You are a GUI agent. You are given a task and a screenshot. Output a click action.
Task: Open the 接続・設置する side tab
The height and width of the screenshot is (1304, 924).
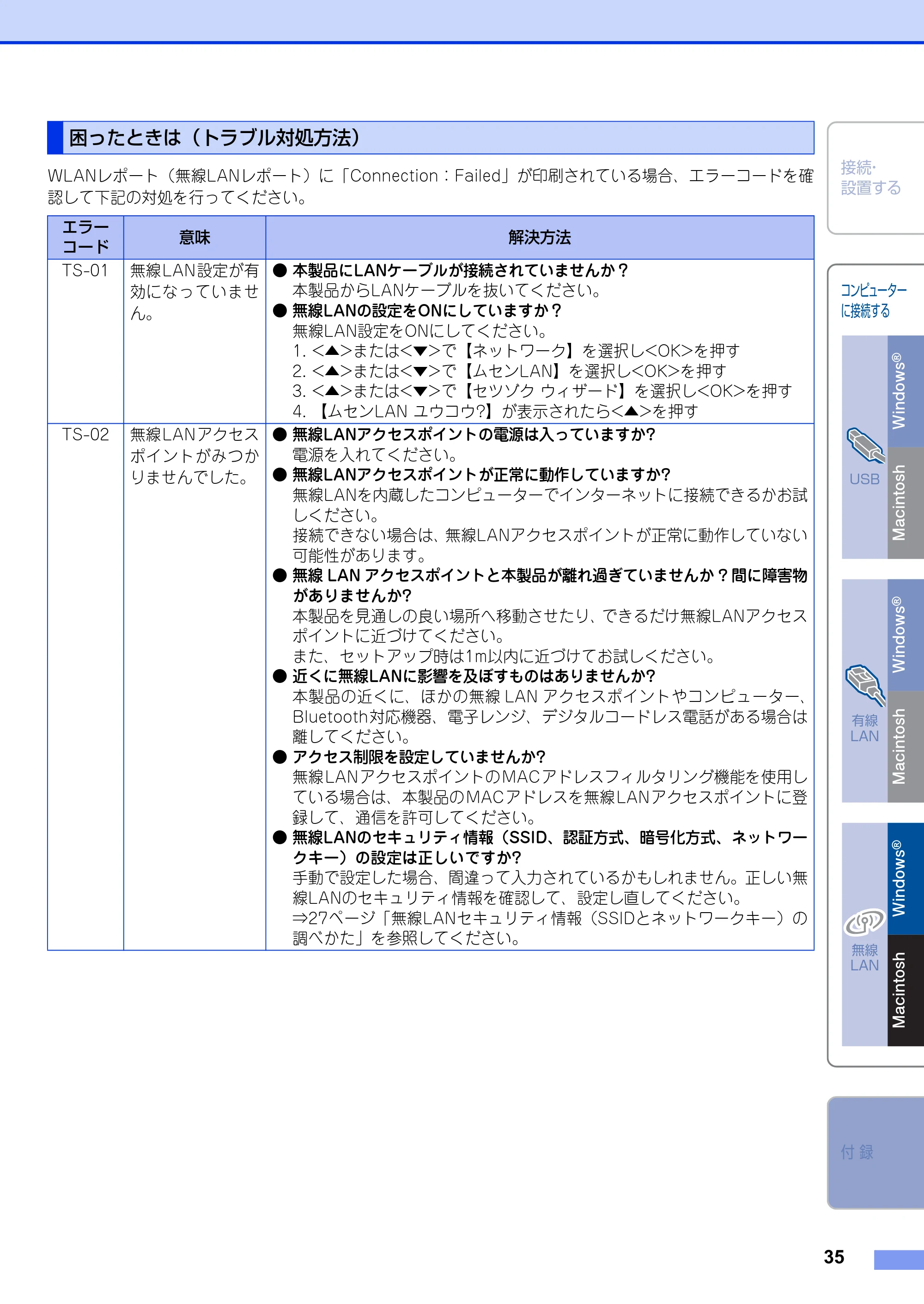(875, 177)
